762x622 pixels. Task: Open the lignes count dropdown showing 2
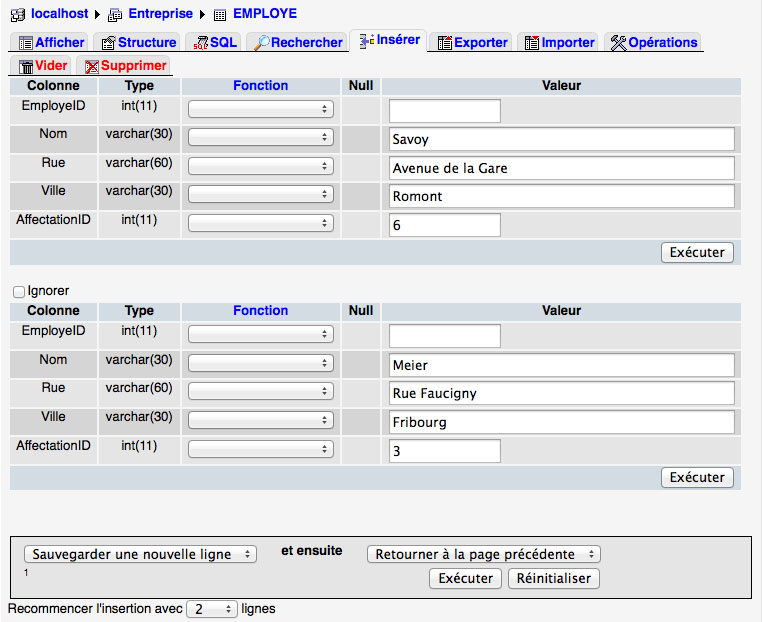(212, 609)
